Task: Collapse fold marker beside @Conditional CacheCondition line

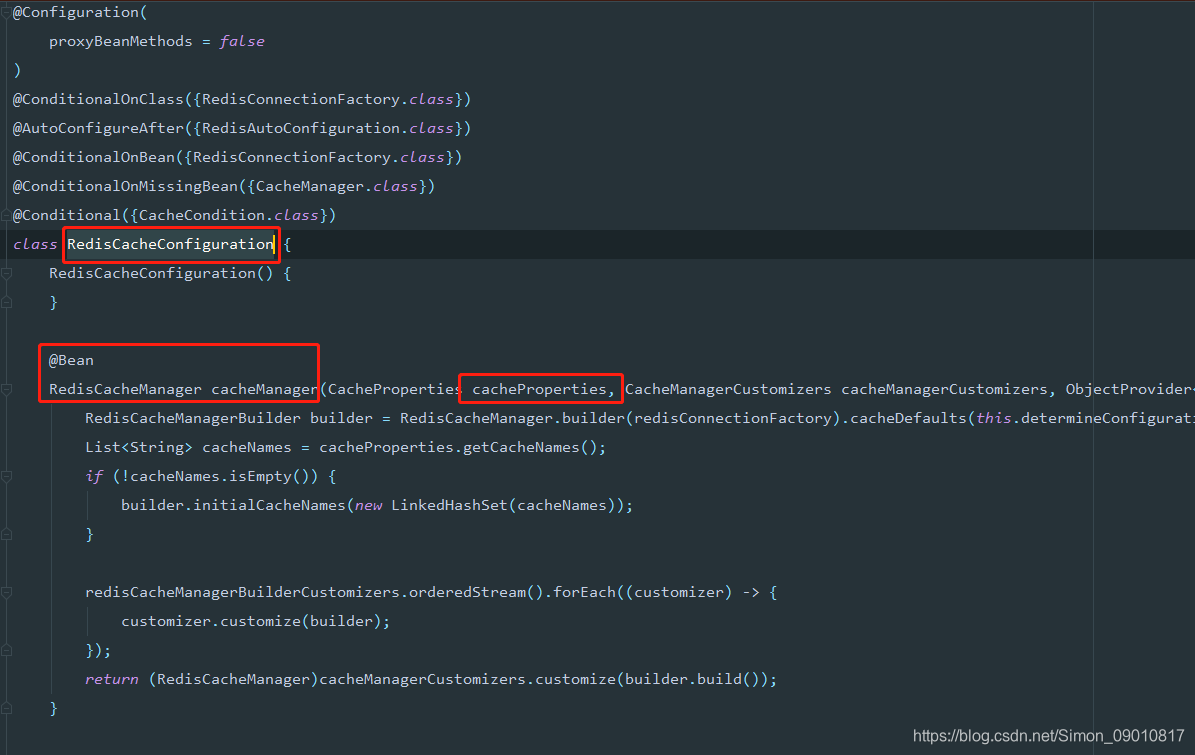Action: (x=6, y=216)
